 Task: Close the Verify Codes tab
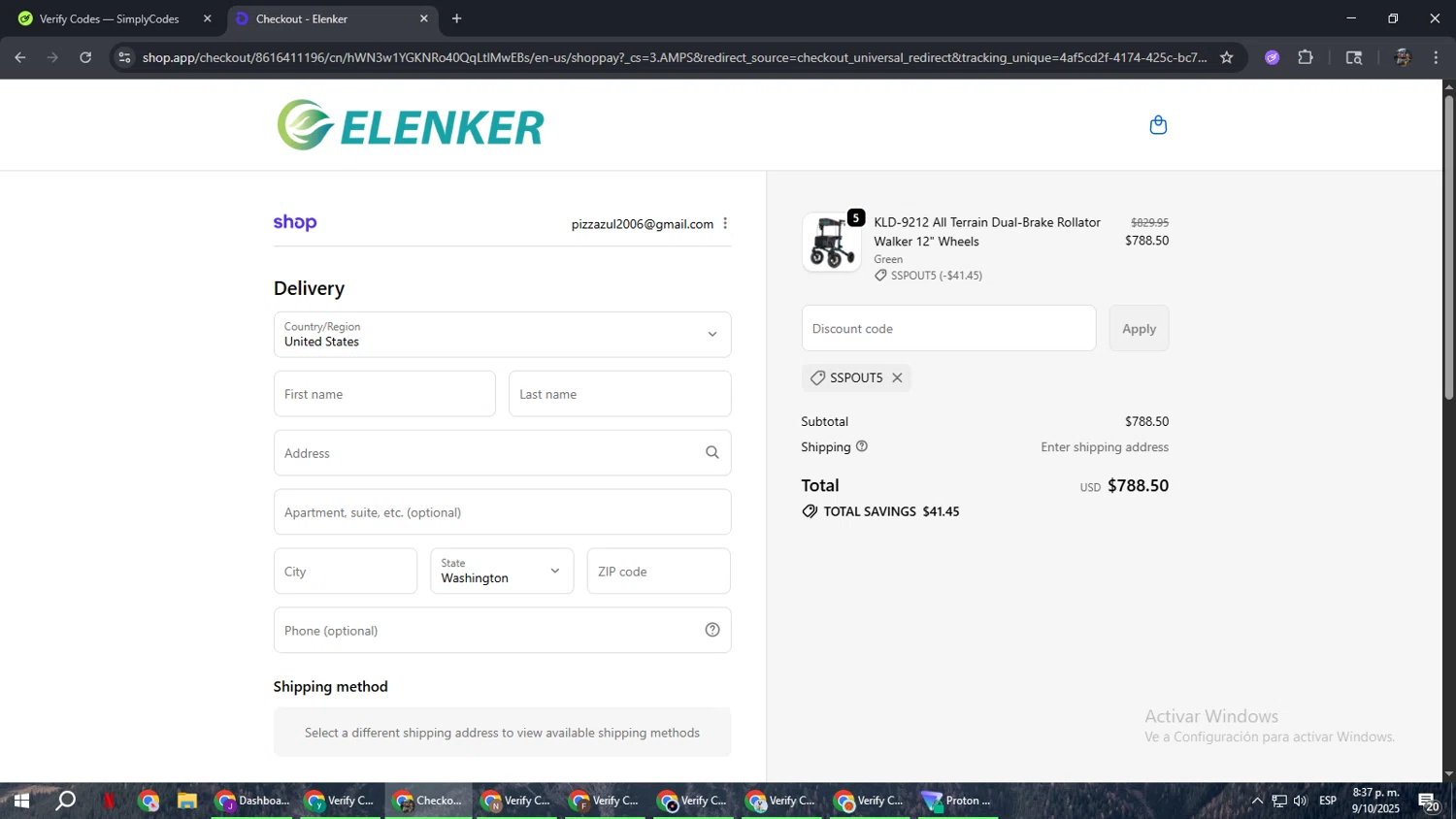click(x=207, y=18)
